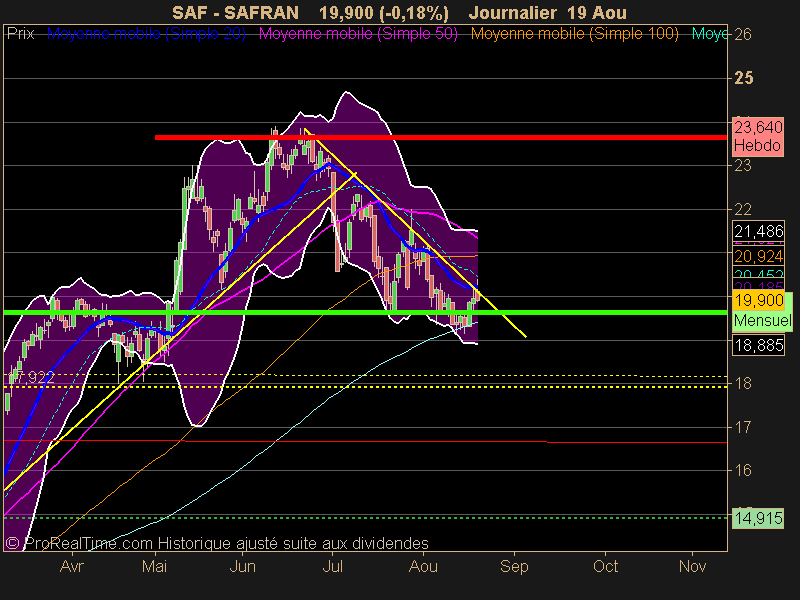Select the Moyenne mobile (Simple 100) legend
The height and width of the screenshot is (600, 800).
point(574,34)
